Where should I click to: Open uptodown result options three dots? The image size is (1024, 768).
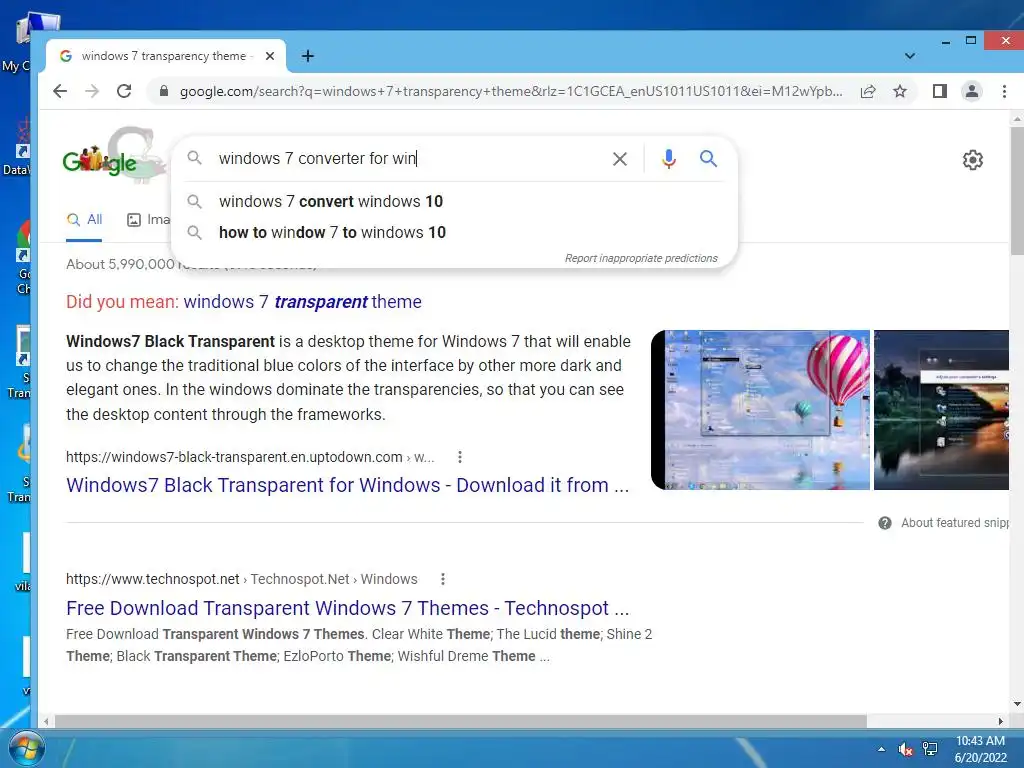point(460,457)
